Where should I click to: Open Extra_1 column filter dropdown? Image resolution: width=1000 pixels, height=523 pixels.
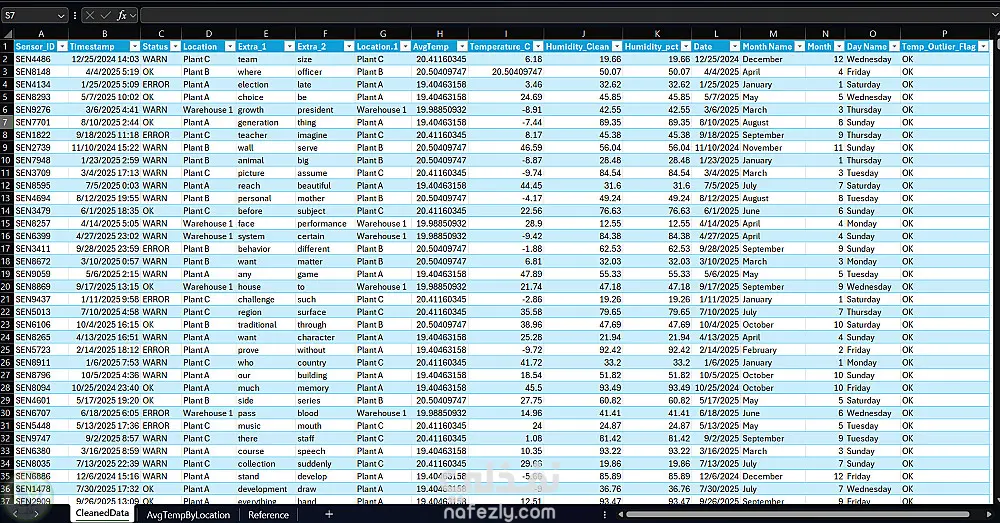pyautogui.click(x=289, y=47)
